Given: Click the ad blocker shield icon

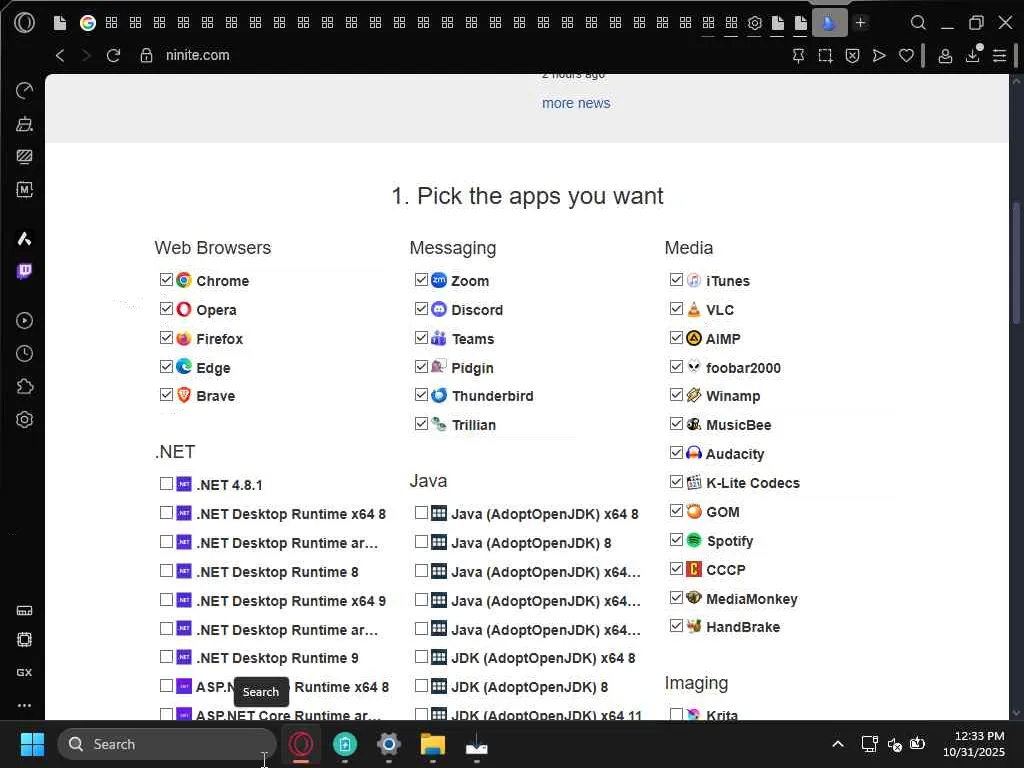Looking at the screenshot, I should [x=852, y=56].
